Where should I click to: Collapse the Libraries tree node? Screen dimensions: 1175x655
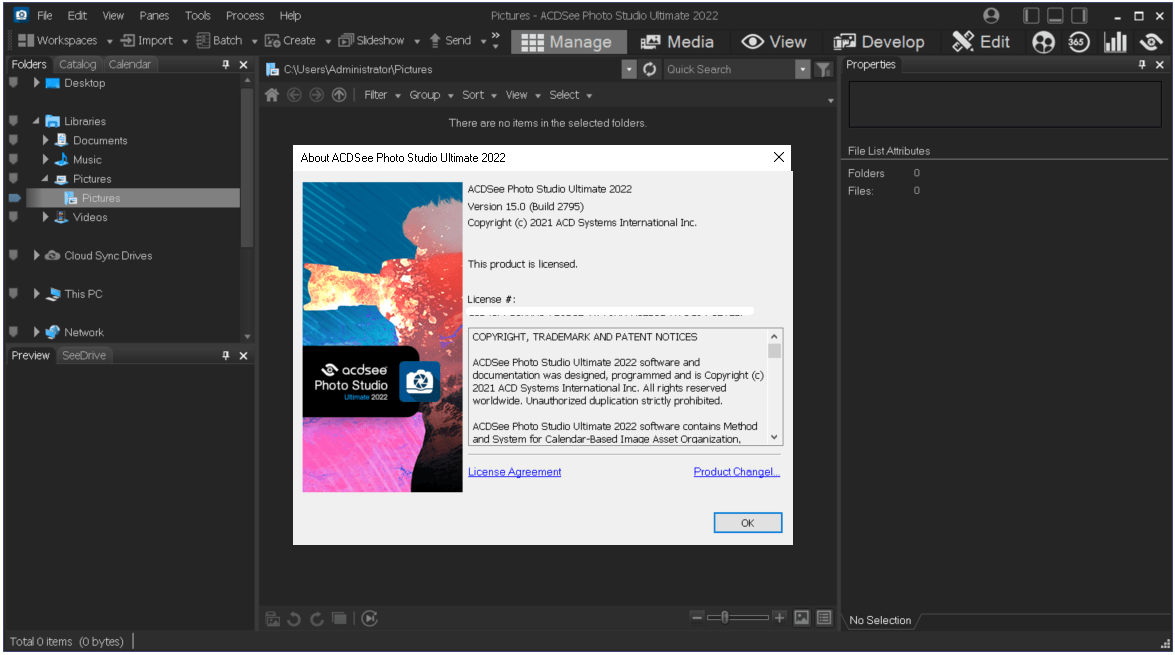36,121
